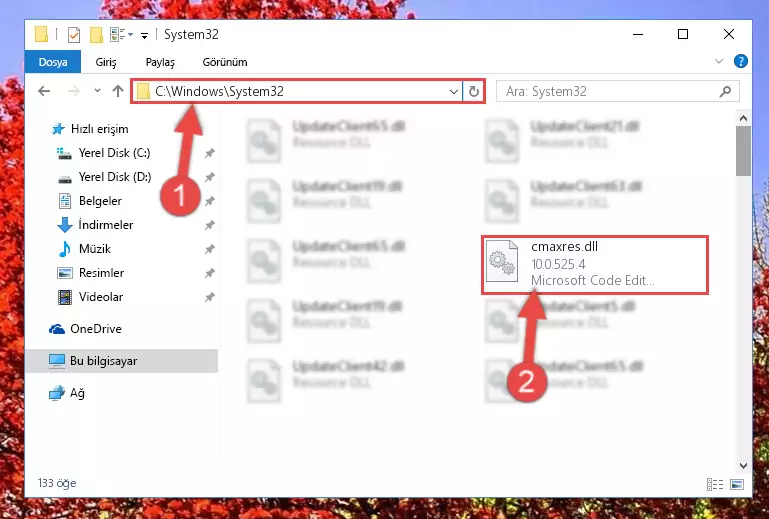Click the pin icon next to Resimler
The width and height of the screenshot is (769, 519).
[x=209, y=273]
